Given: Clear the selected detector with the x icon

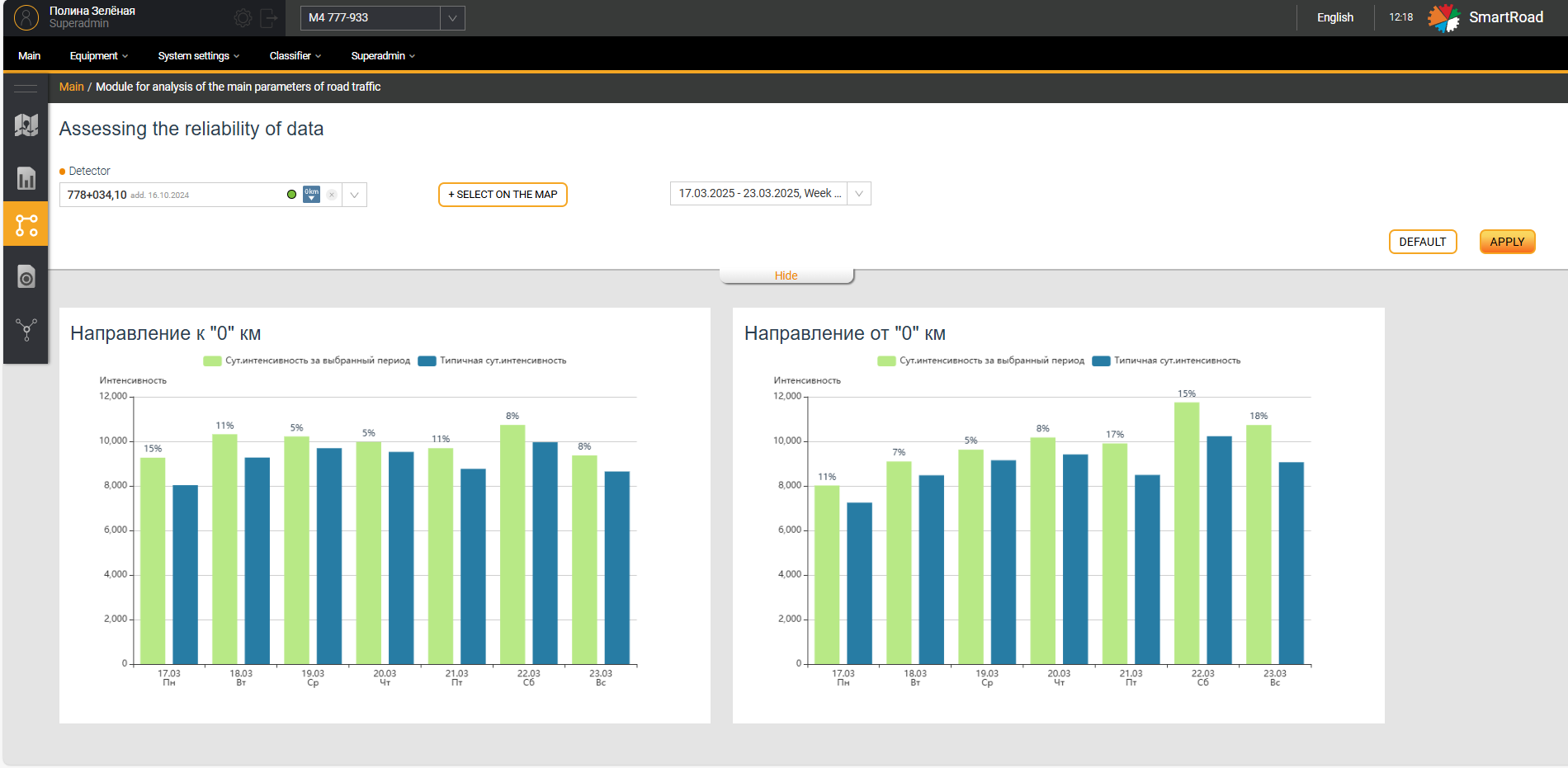Looking at the screenshot, I should tap(332, 195).
